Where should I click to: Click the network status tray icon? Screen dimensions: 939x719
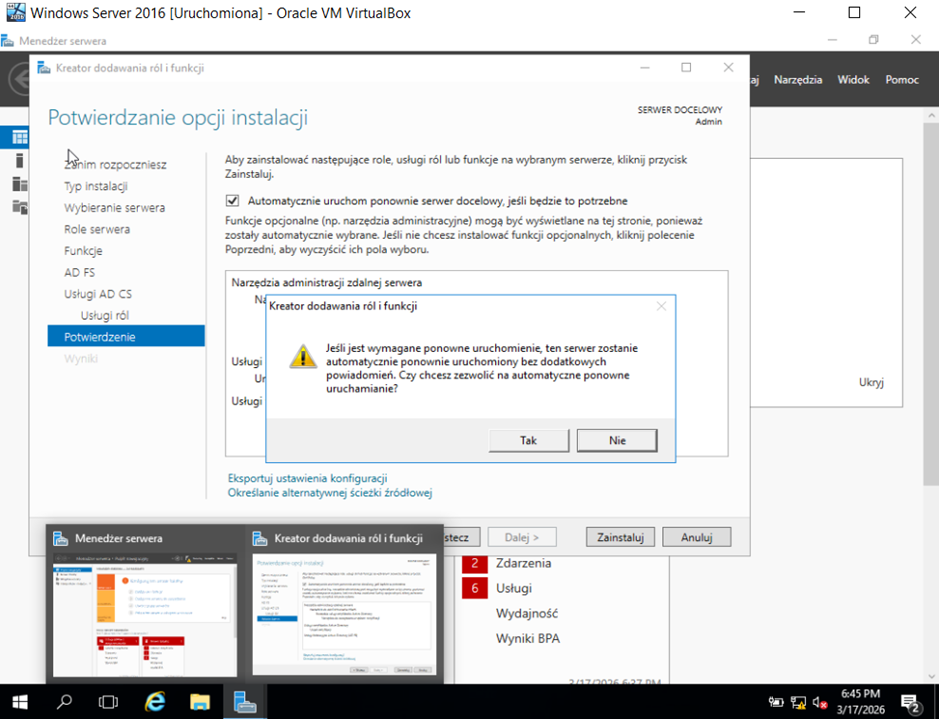(x=798, y=702)
